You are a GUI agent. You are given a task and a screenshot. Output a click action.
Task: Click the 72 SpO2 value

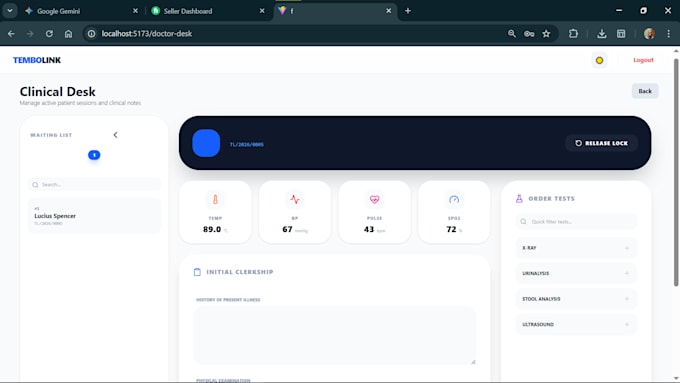[451, 229]
